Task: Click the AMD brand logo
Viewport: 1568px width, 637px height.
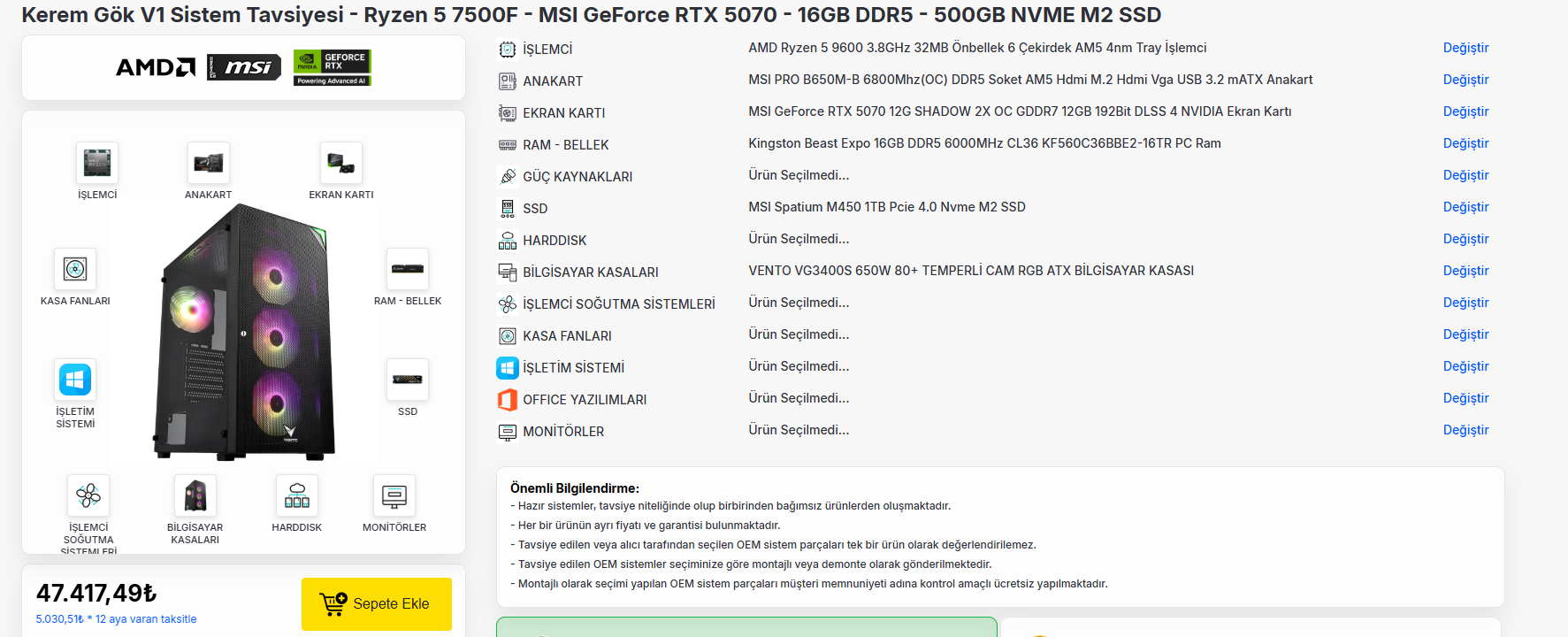Action: [x=156, y=67]
